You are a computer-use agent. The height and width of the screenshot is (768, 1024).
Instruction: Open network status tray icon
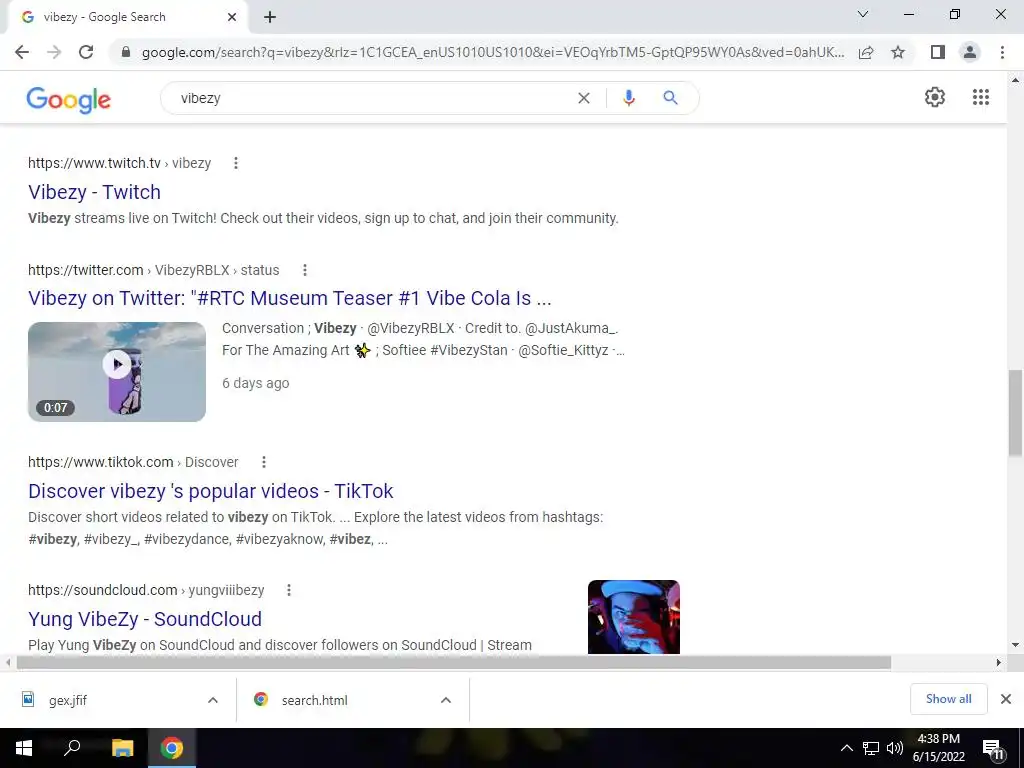tap(871, 748)
